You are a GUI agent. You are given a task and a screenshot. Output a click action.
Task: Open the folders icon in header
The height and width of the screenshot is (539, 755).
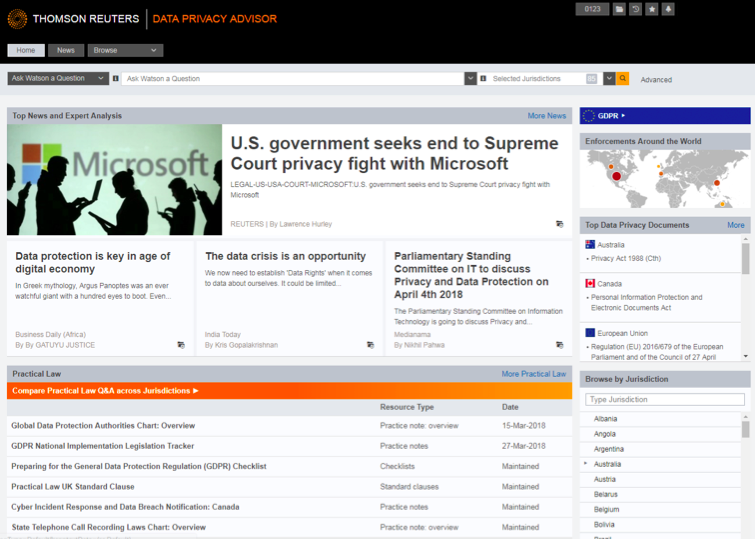pyautogui.click(x=619, y=9)
